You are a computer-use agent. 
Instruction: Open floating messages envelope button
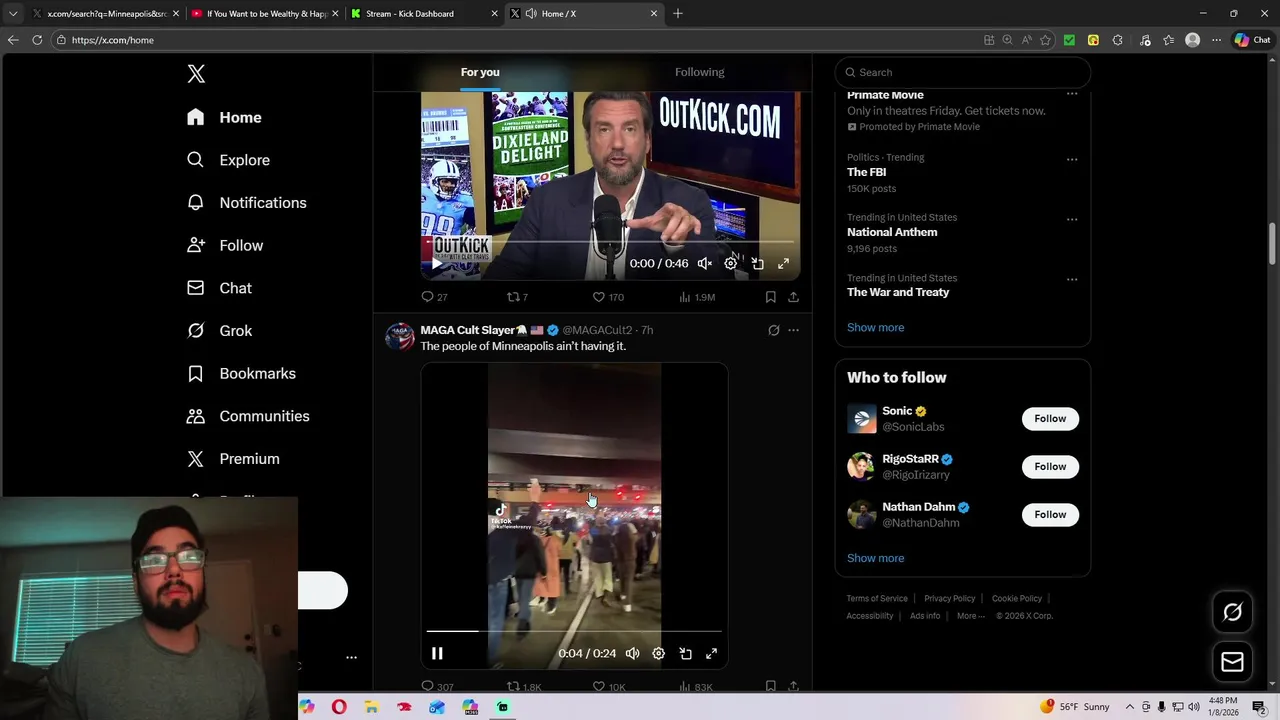click(x=1232, y=662)
